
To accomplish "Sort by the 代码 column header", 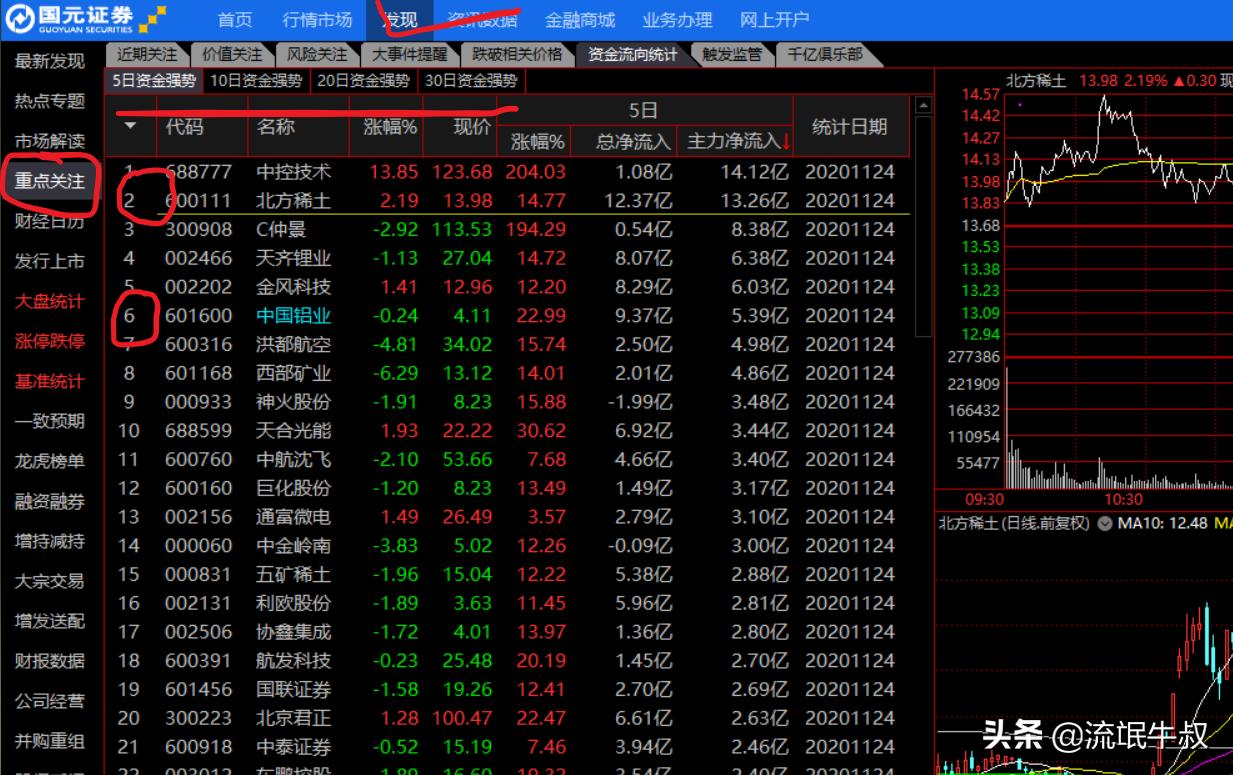I will click(202, 126).
